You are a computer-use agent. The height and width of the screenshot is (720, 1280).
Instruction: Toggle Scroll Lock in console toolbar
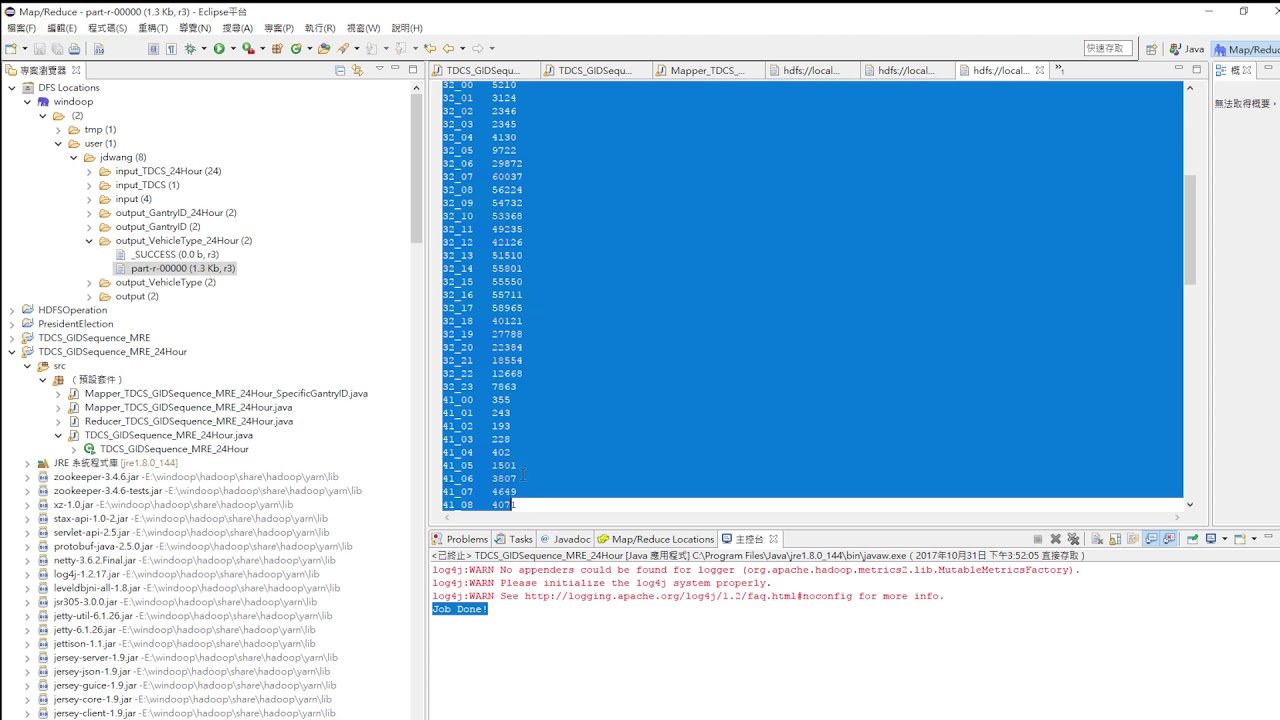1115,539
